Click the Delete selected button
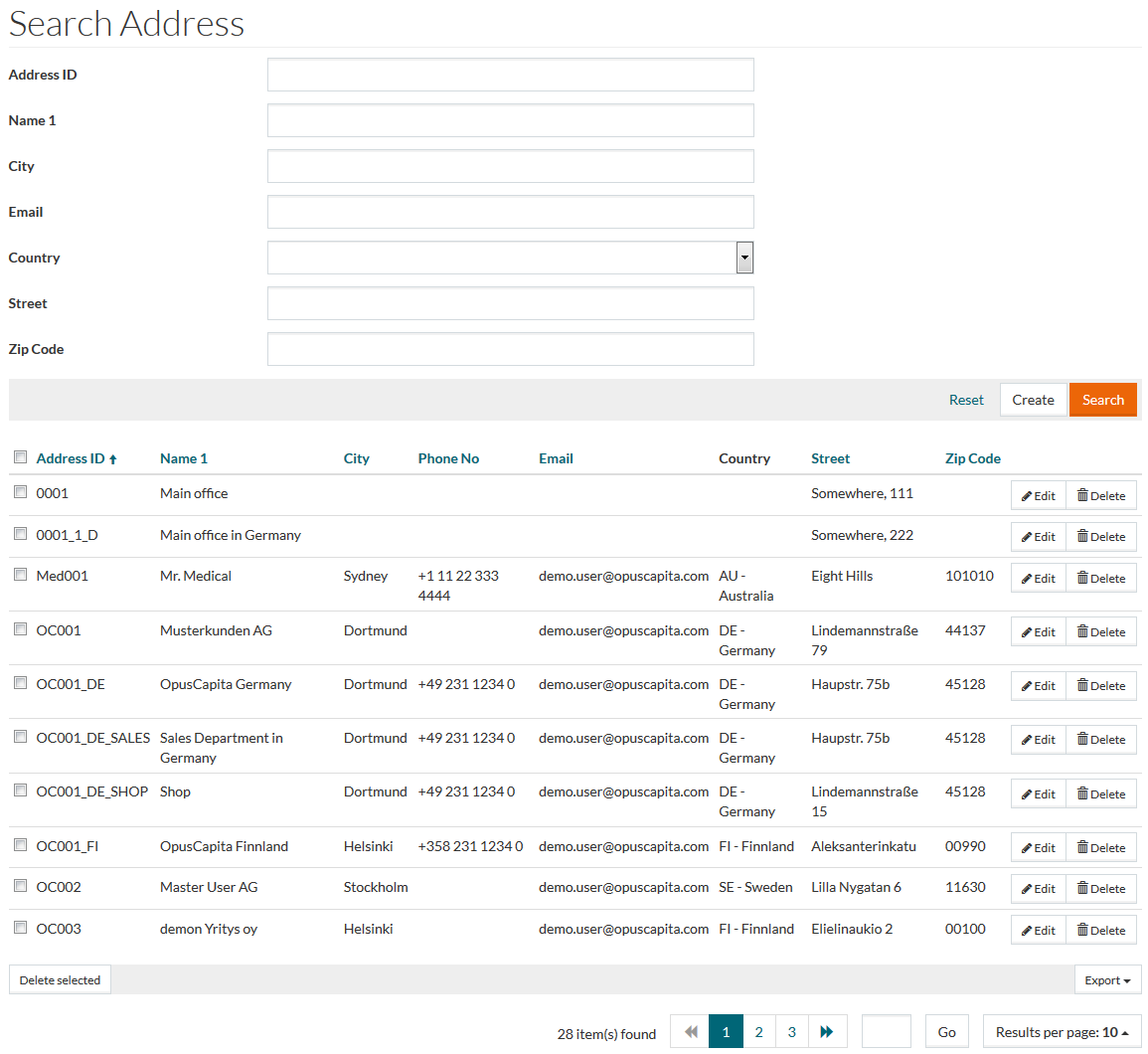Image resolution: width=1148 pixels, height=1054 pixels. (x=60, y=980)
